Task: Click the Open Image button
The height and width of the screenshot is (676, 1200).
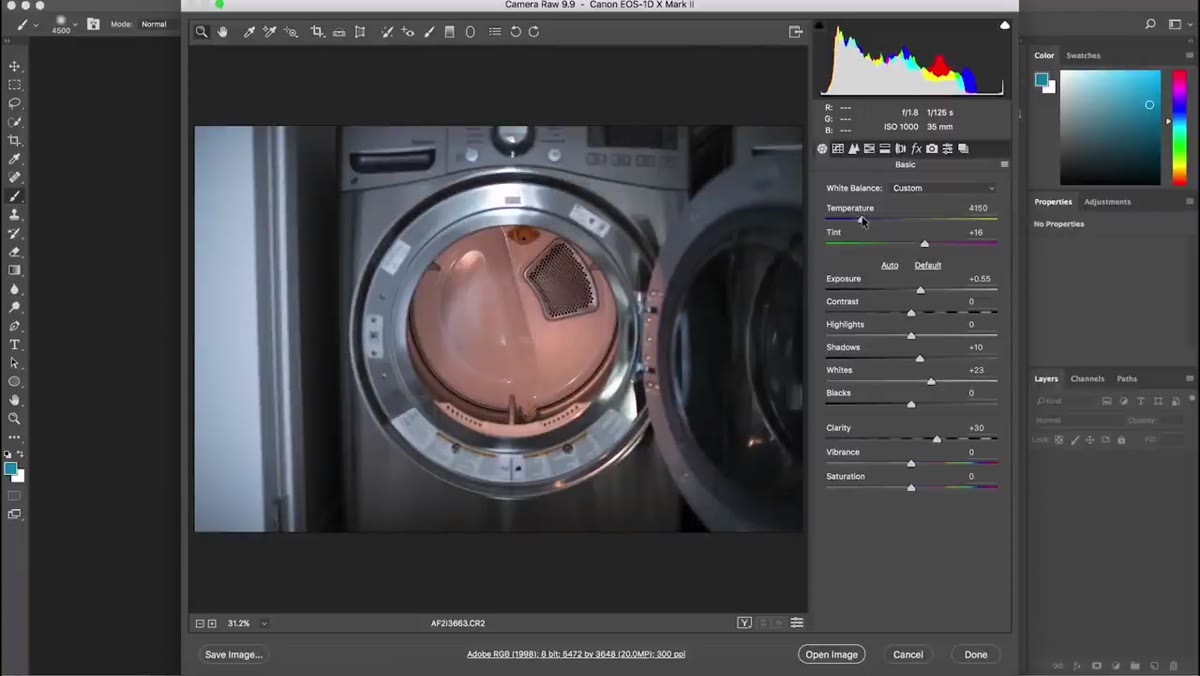Action: (832, 654)
